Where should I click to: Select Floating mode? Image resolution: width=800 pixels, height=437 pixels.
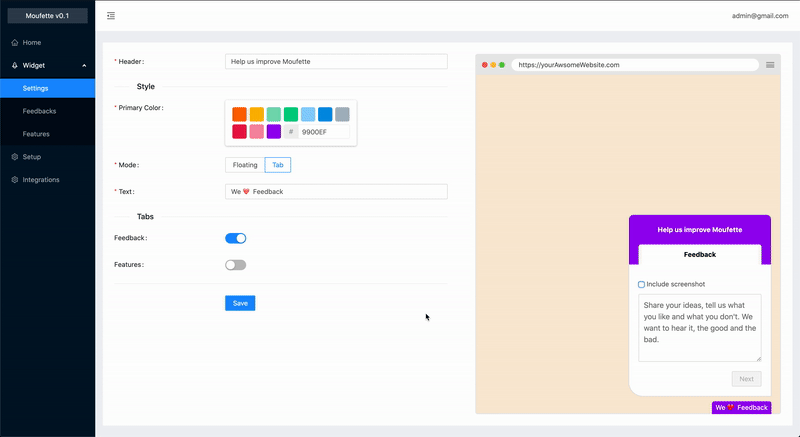pyautogui.click(x=245, y=165)
